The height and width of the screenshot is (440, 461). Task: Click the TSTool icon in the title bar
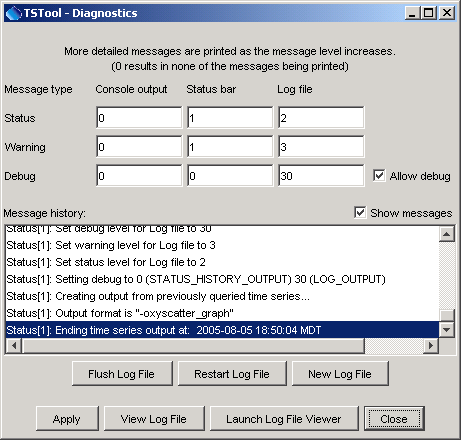point(13,13)
